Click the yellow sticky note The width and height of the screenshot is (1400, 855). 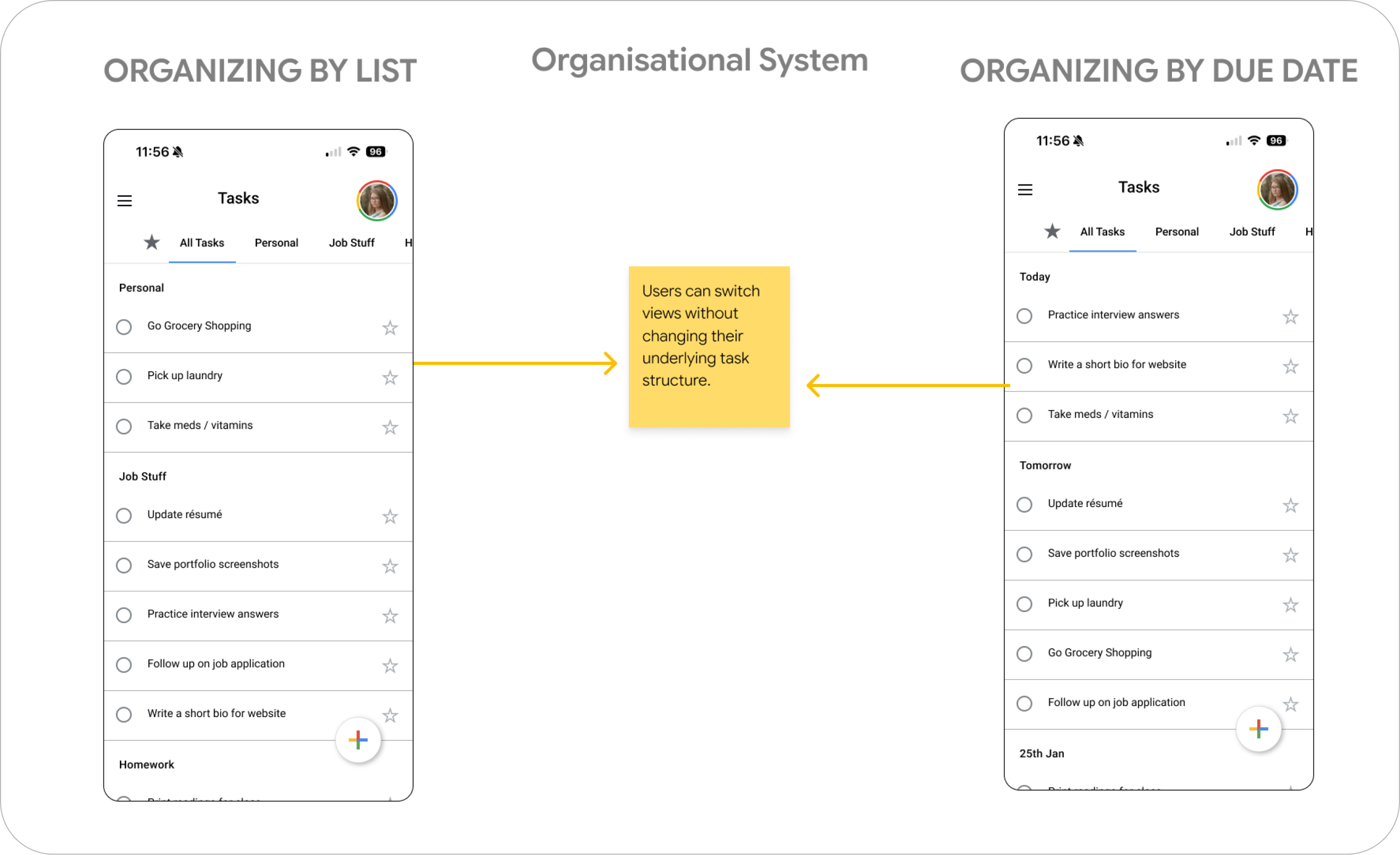click(x=709, y=346)
